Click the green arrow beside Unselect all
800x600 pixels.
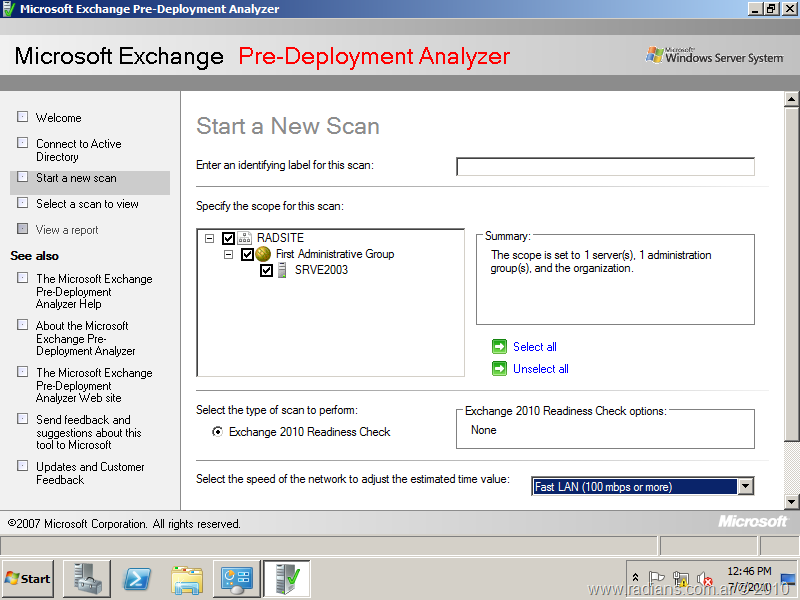pyautogui.click(x=499, y=369)
